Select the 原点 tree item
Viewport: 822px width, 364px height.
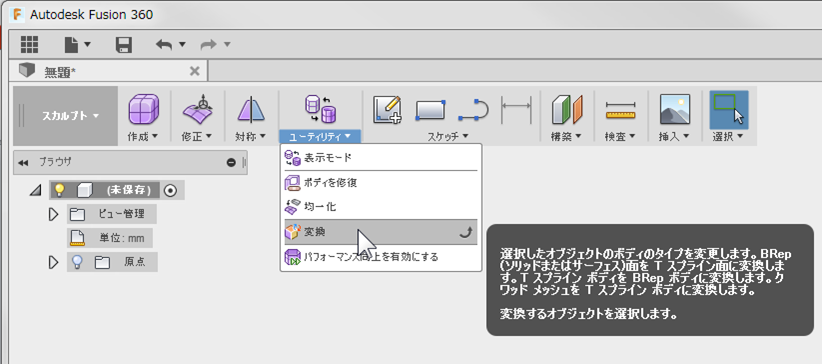112,262
